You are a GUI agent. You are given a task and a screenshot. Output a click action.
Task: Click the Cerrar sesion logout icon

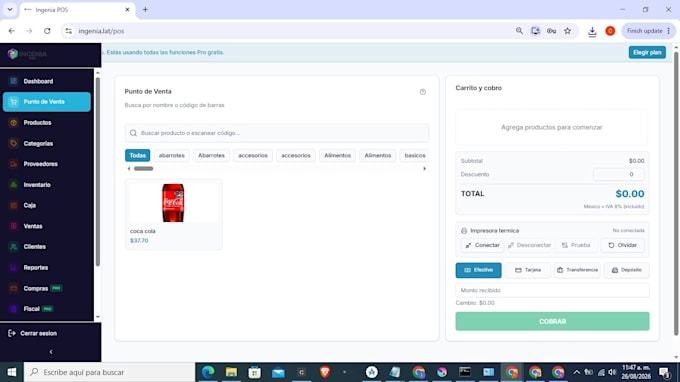click(12, 333)
